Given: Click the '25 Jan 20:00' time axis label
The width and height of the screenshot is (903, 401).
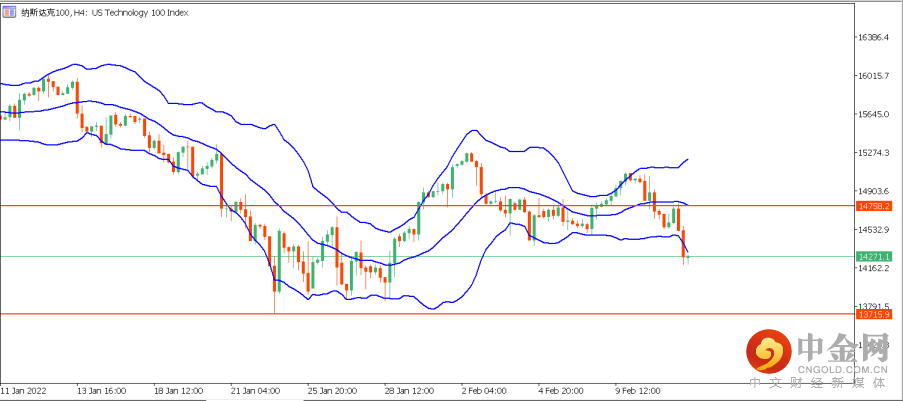Looking at the screenshot, I should (332, 391).
